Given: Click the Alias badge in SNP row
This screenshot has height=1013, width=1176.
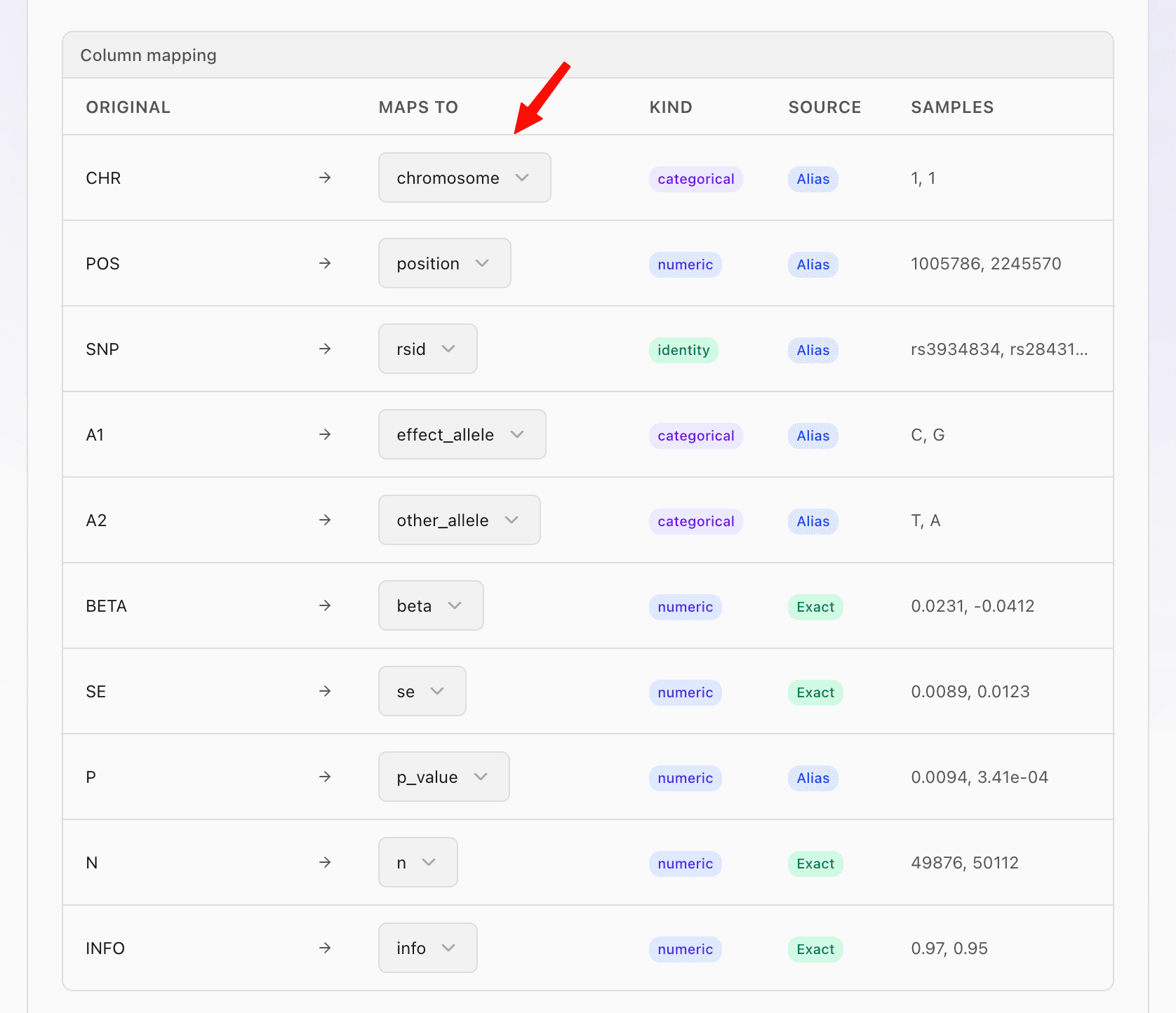Looking at the screenshot, I should (813, 350).
